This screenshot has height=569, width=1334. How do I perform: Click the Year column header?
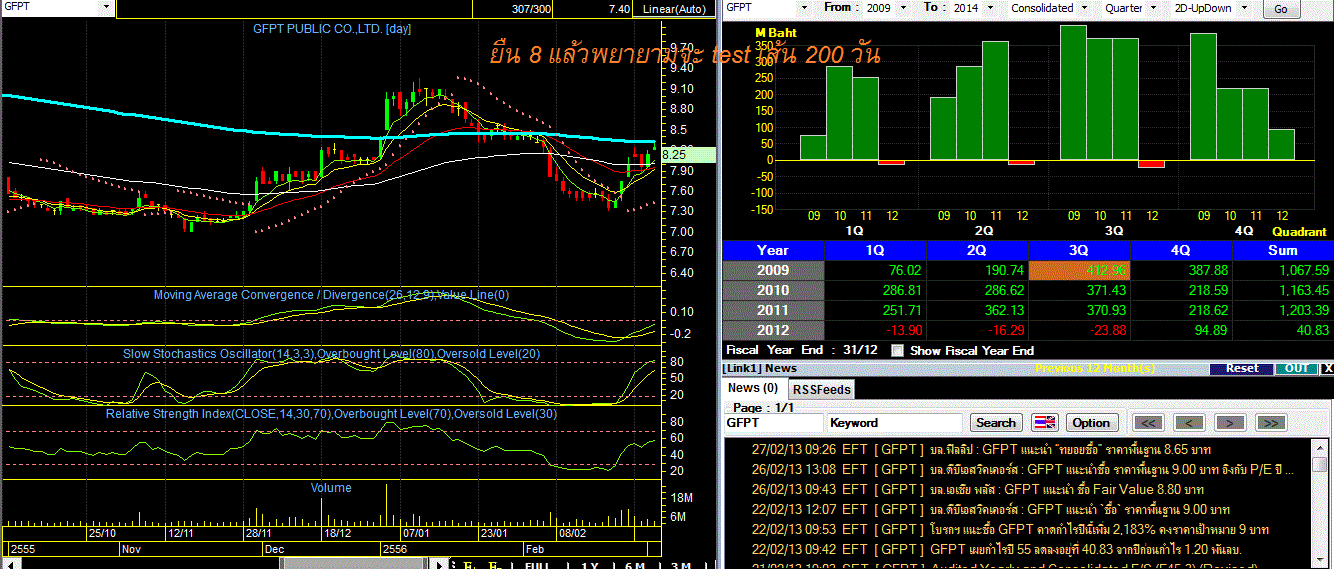pyautogui.click(x=773, y=250)
